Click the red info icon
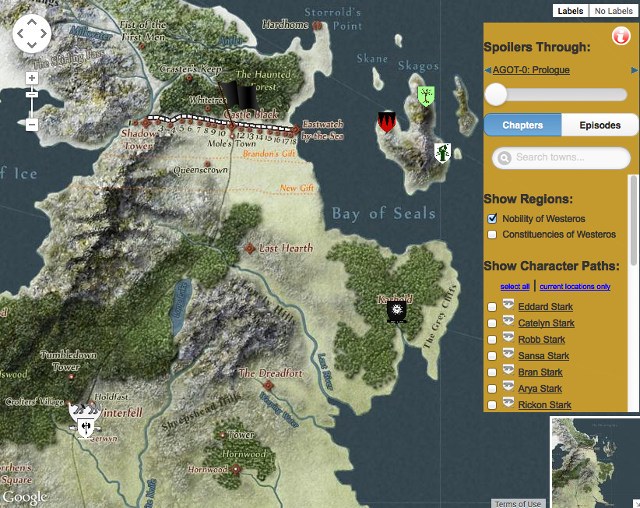Image resolution: width=640 pixels, height=508 pixels. coord(621,36)
